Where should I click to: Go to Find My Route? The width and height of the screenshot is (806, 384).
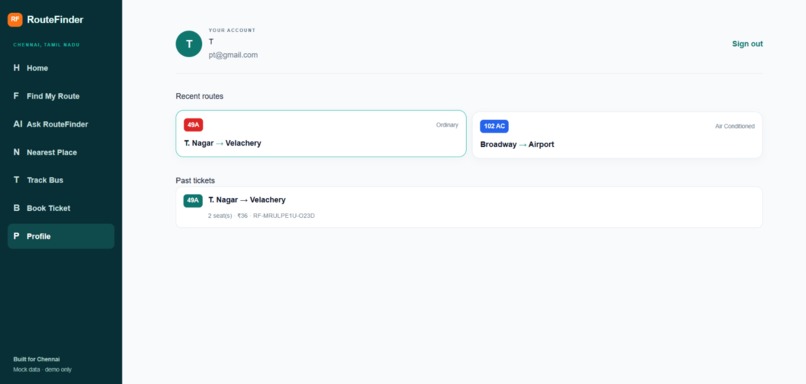[61, 96]
